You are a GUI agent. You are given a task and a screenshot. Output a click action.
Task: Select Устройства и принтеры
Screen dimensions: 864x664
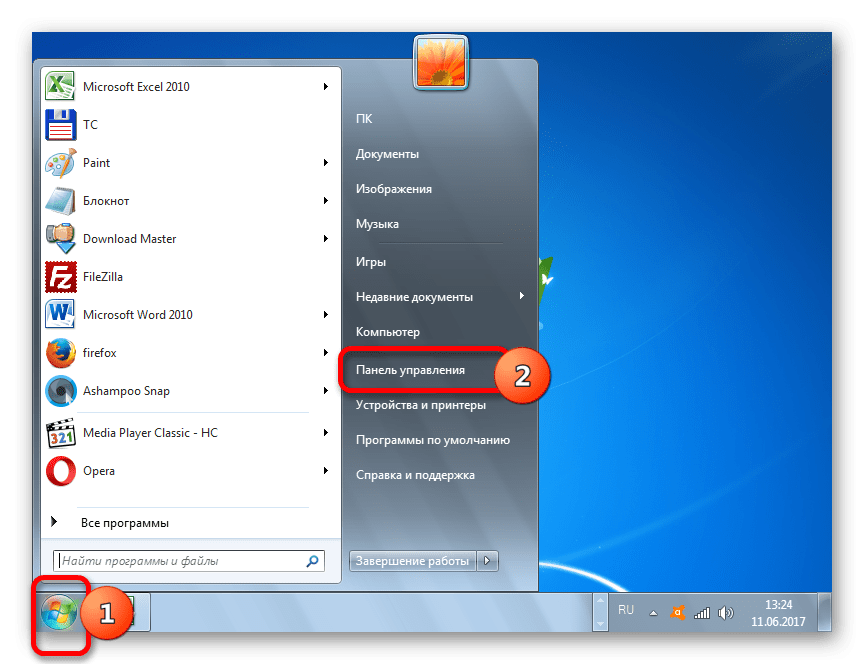click(x=420, y=405)
